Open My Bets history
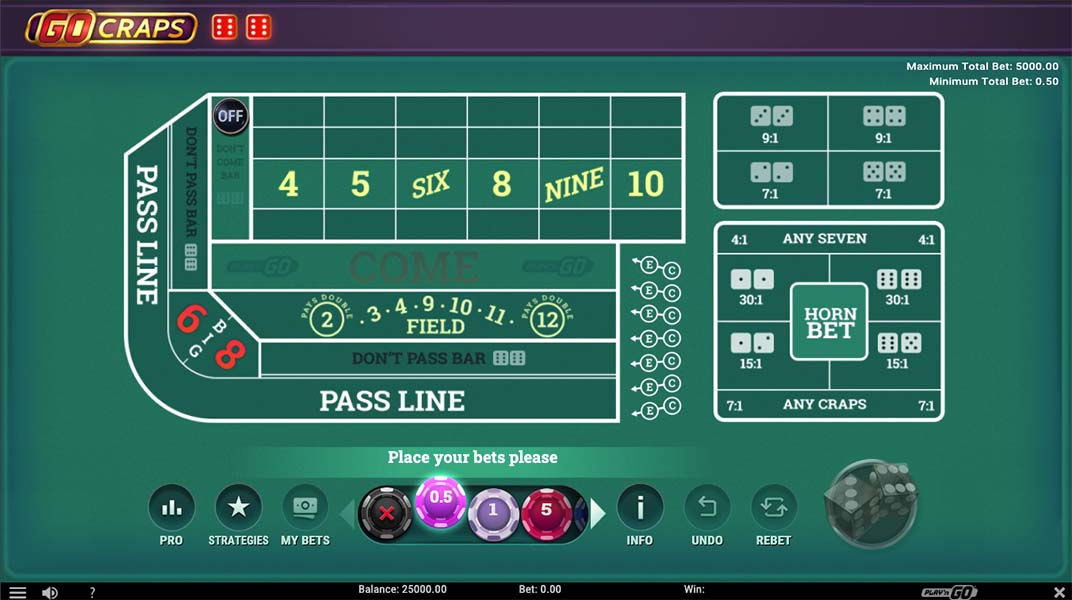 pyautogui.click(x=305, y=508)
